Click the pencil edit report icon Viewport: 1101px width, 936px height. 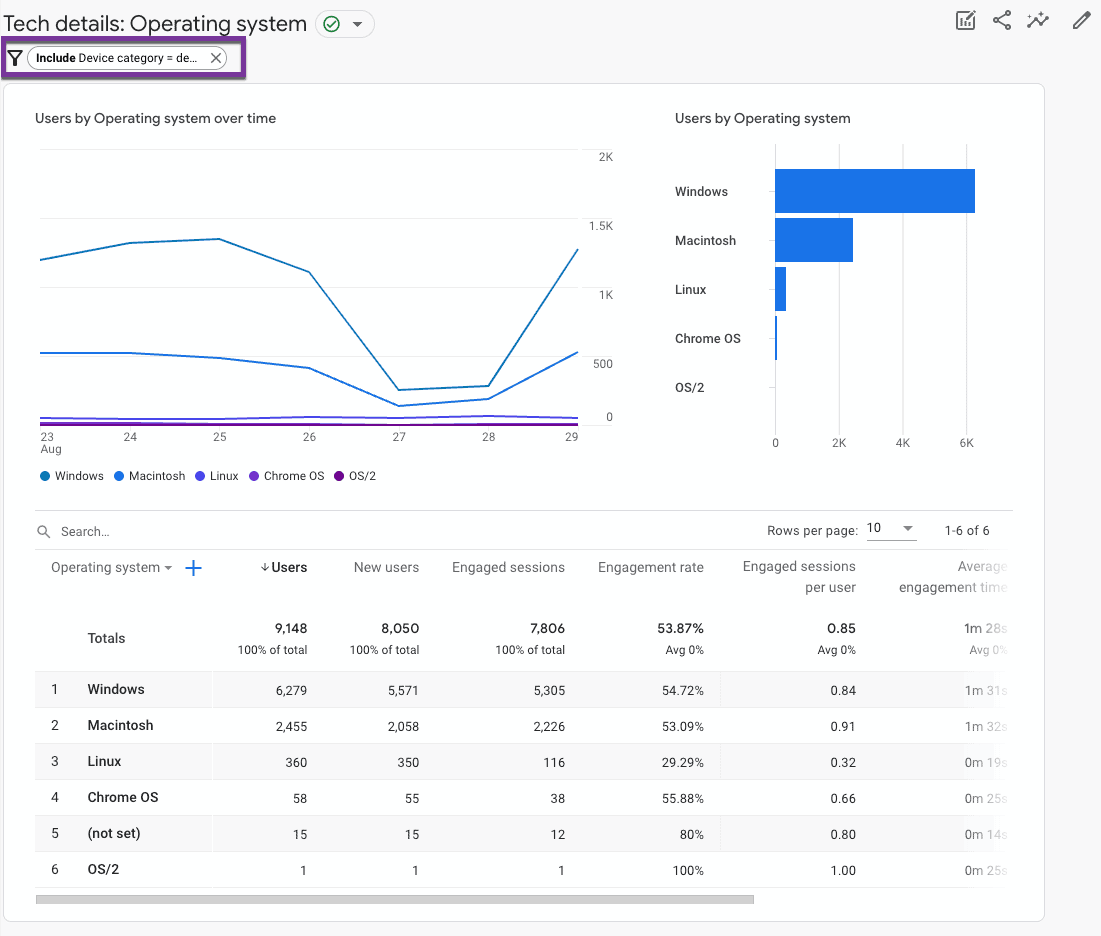click(x=1081, y=20)
